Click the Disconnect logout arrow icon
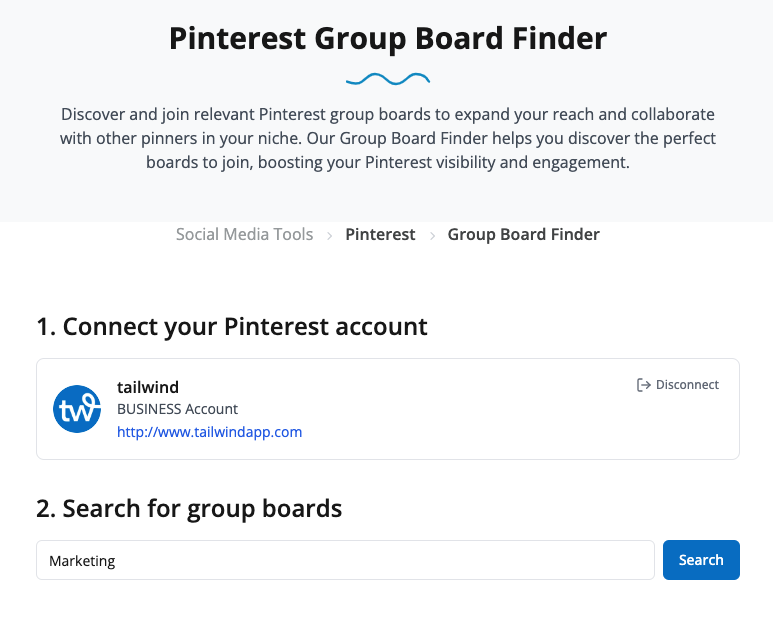Image resolution: width=773 pixels, height=627 pixels. 644,385
